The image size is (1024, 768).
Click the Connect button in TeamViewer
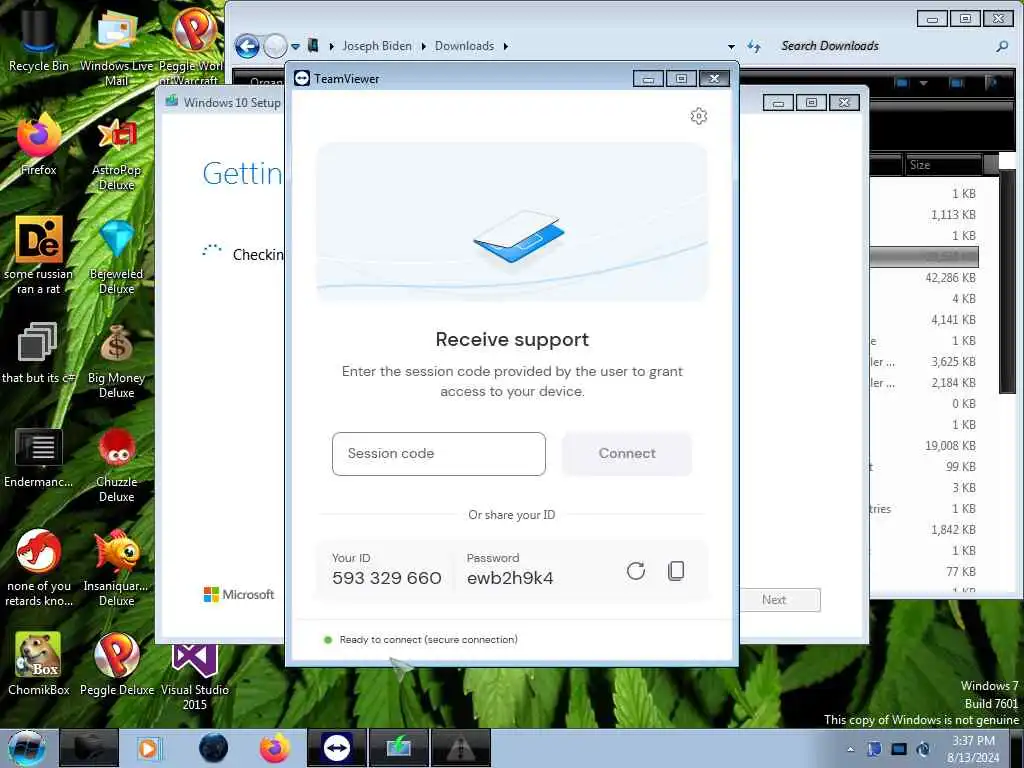626,454
